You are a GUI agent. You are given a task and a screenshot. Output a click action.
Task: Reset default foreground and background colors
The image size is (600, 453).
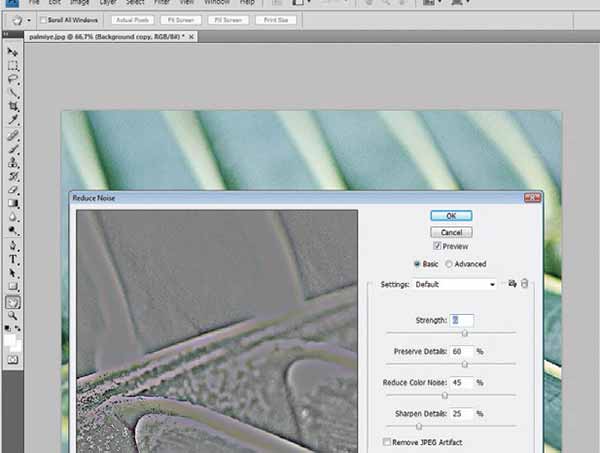coord(7,328)
